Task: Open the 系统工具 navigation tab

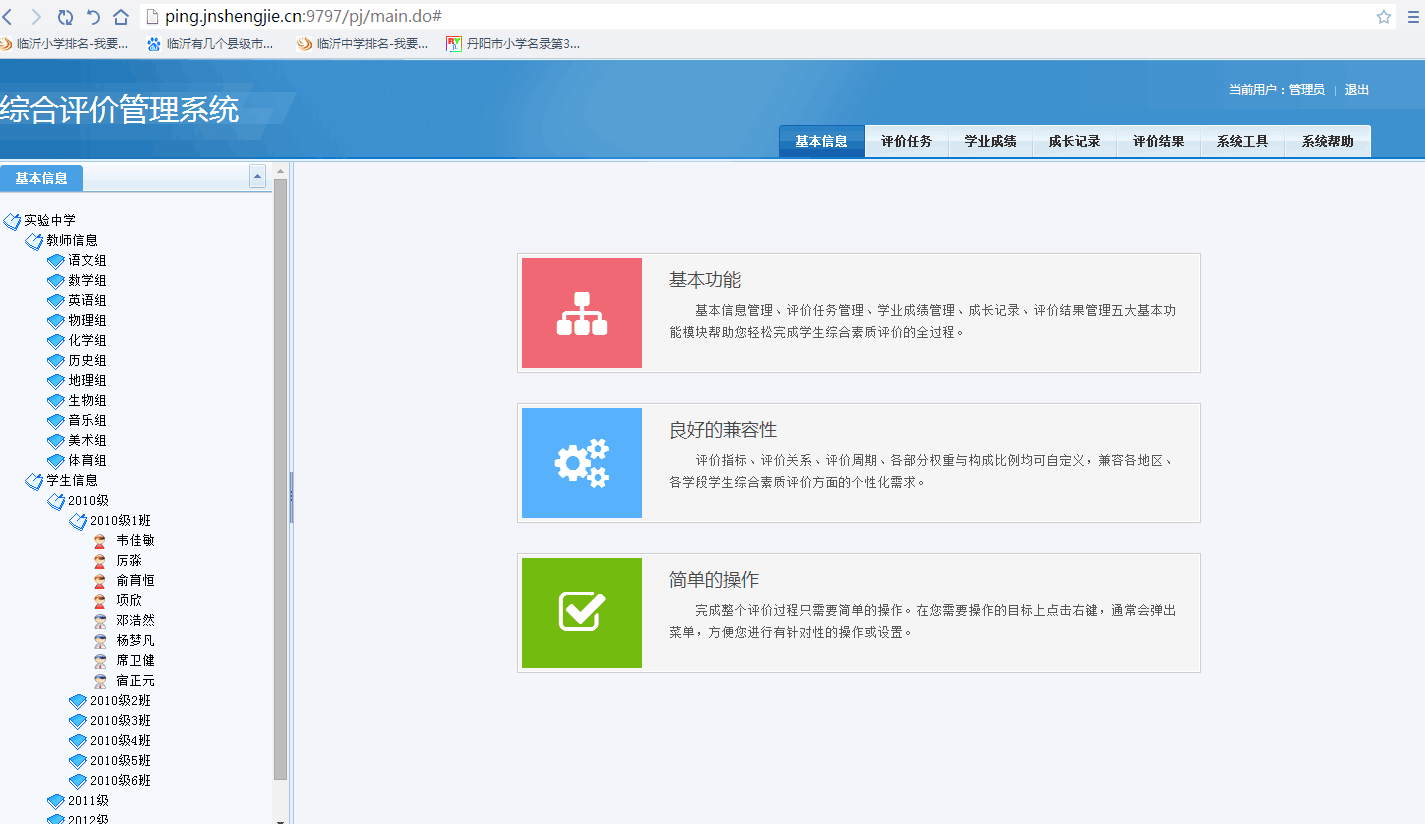Action: tap(1242, 141)
